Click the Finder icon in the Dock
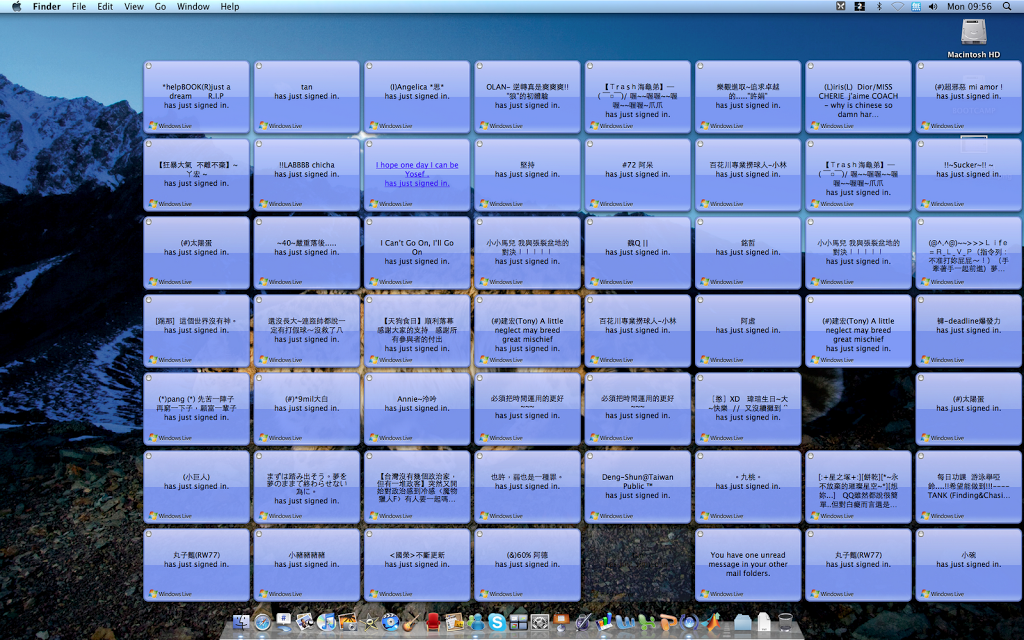Image resolution: width=1024 pixels, height=640 pixels. pos(240,623)
